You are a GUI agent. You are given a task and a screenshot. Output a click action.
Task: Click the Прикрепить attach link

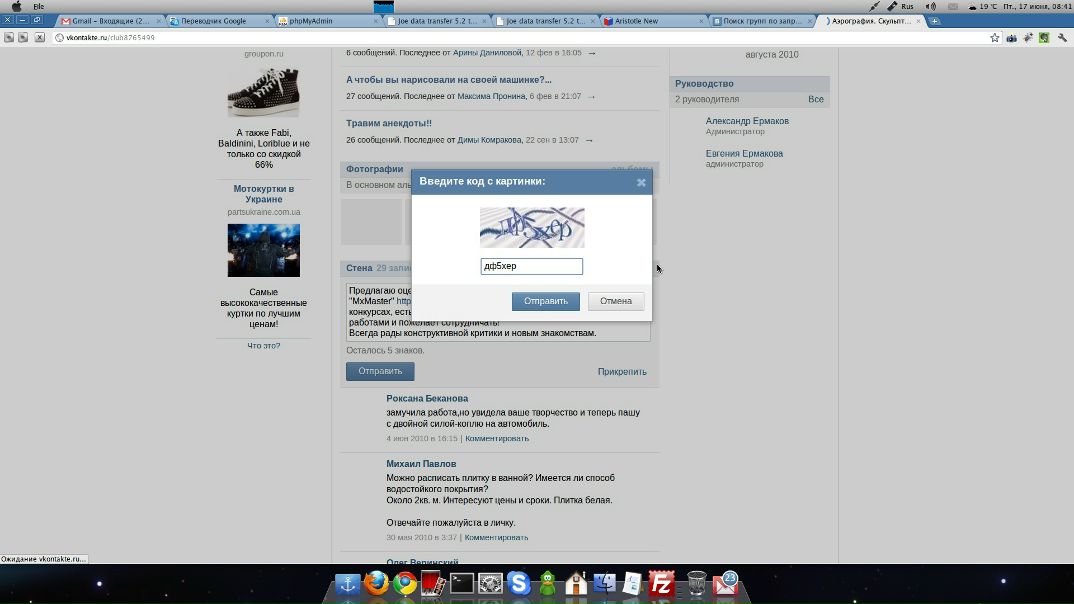pyautogui.click(x=622, y=372)
